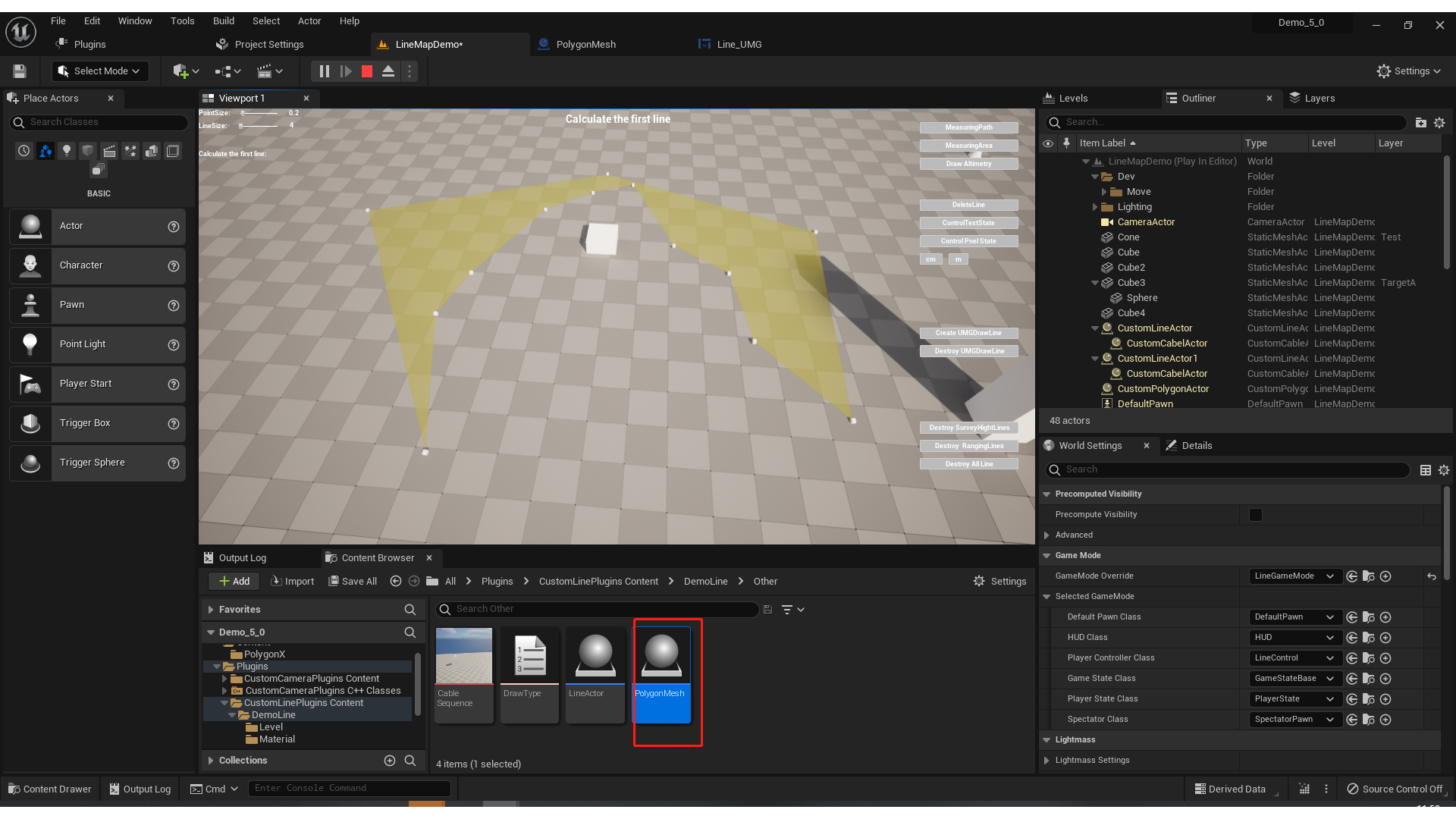This screenshot has height=819, width=1456.
Task: Click the DeleteLine button in the viewport
Action: click(x=968, y=205)
